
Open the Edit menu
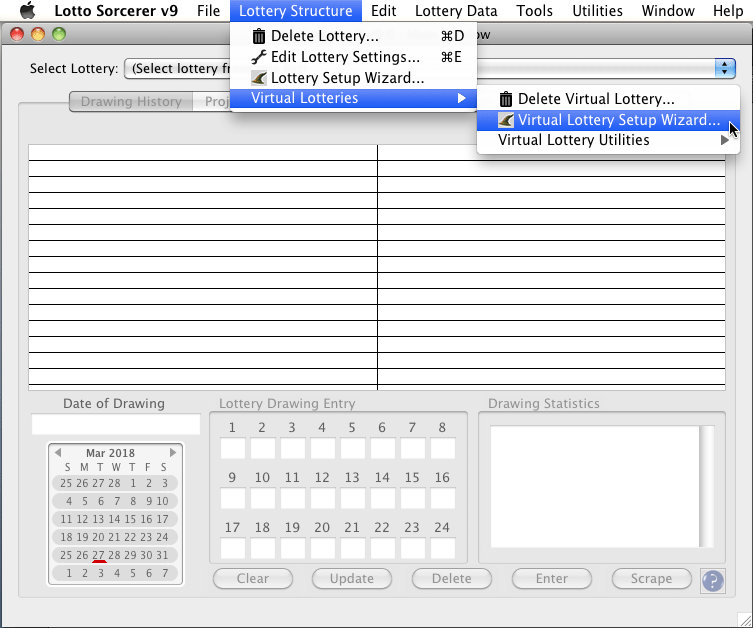point(383,11)
